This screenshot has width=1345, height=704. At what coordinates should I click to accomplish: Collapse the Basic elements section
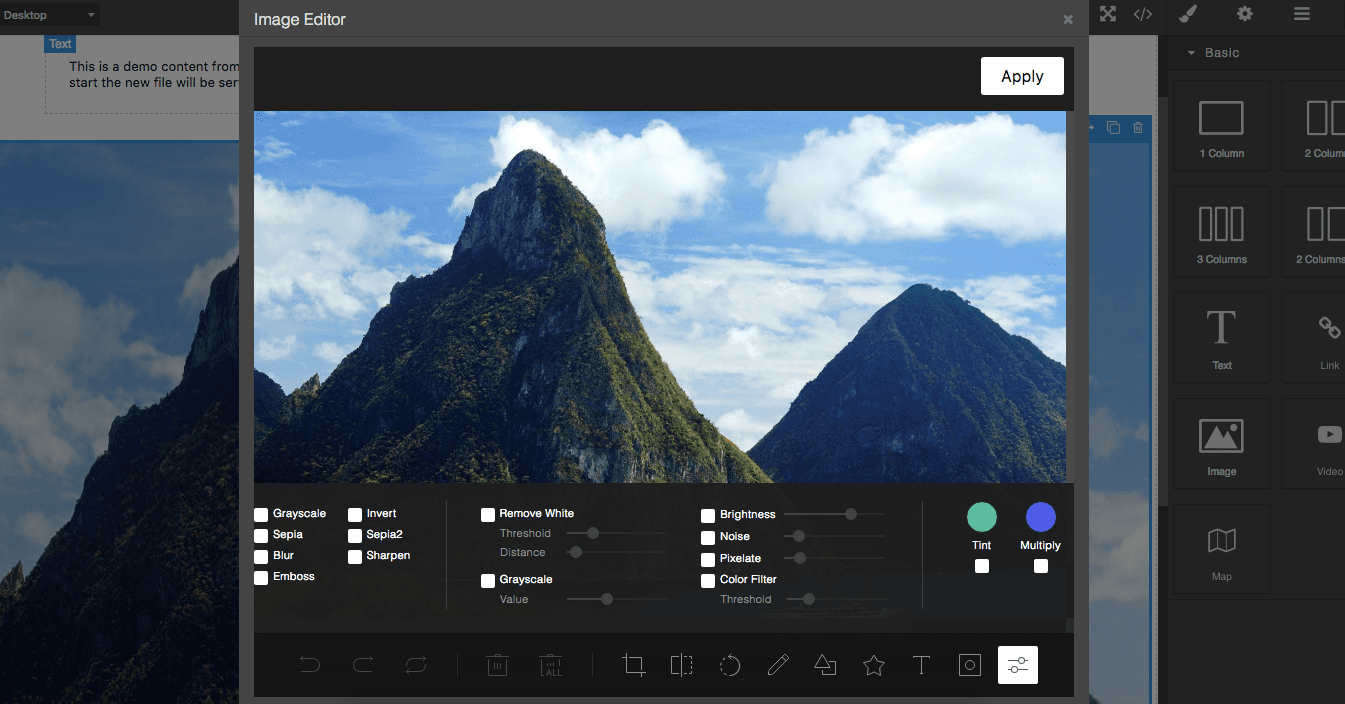click(1192, 52)
